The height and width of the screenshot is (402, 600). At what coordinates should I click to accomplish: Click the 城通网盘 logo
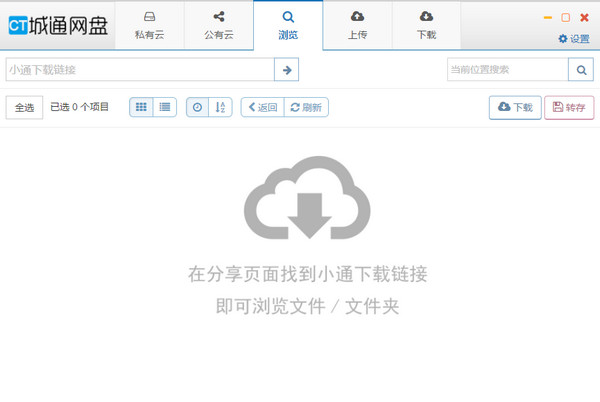pyautogui.click(x=58, y=25)
